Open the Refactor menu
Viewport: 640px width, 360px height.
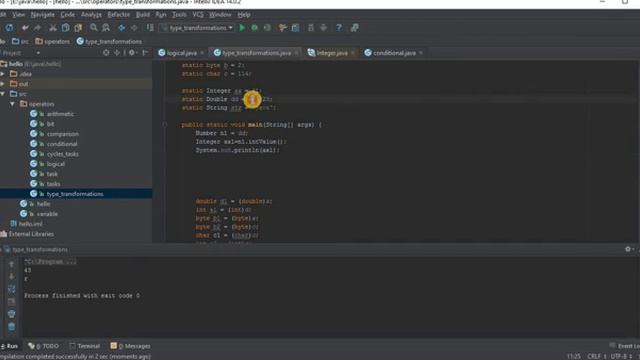118,15
